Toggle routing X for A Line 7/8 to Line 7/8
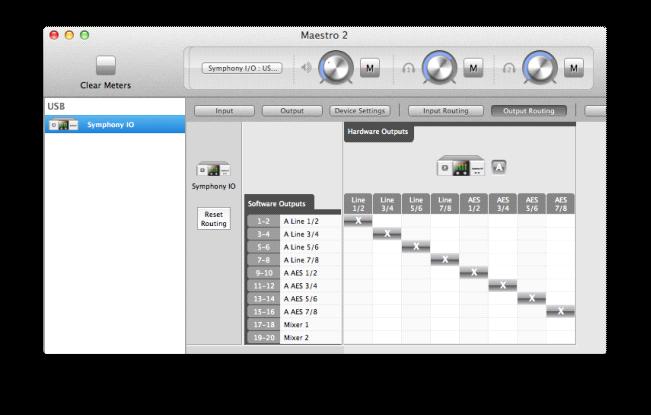Screen dimensions: 651x415 point(445,259)
